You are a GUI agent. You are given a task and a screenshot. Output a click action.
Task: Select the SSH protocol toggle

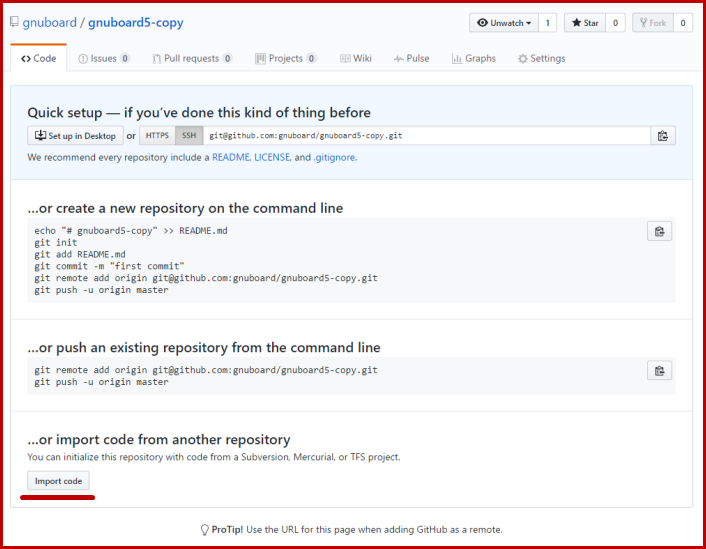189,136
